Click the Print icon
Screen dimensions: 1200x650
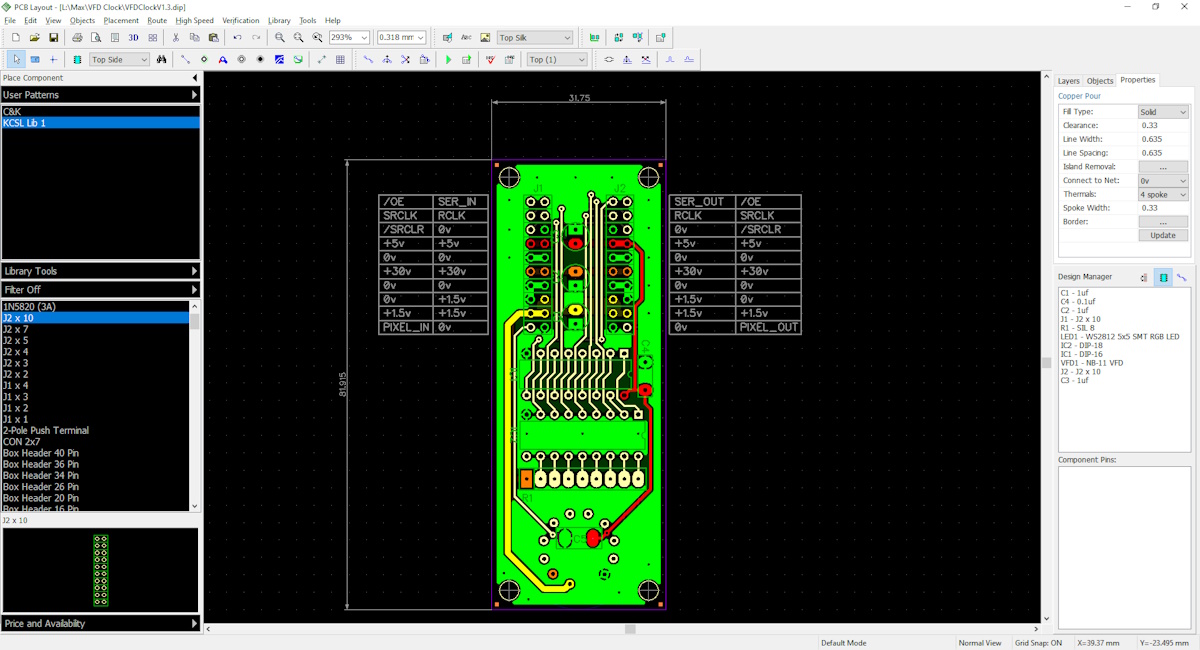point(77,38)
